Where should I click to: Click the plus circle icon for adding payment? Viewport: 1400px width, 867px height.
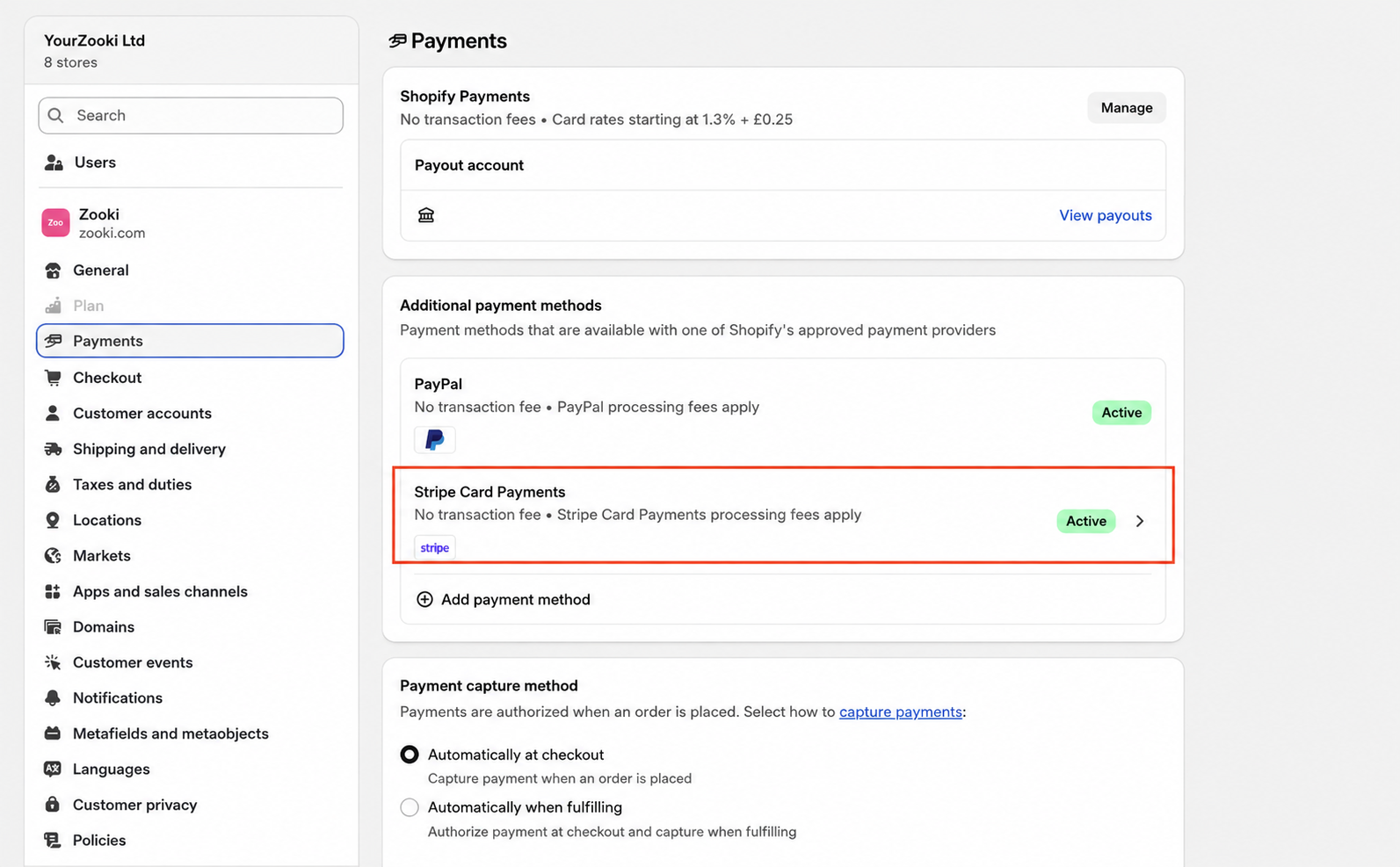tap(424, 599)
